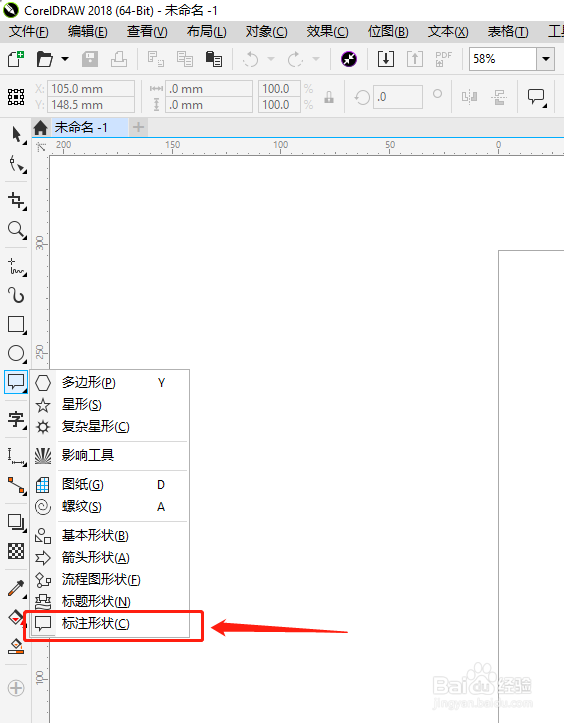Create a new document
564x723 pixels.
click(x=16, y=59)
